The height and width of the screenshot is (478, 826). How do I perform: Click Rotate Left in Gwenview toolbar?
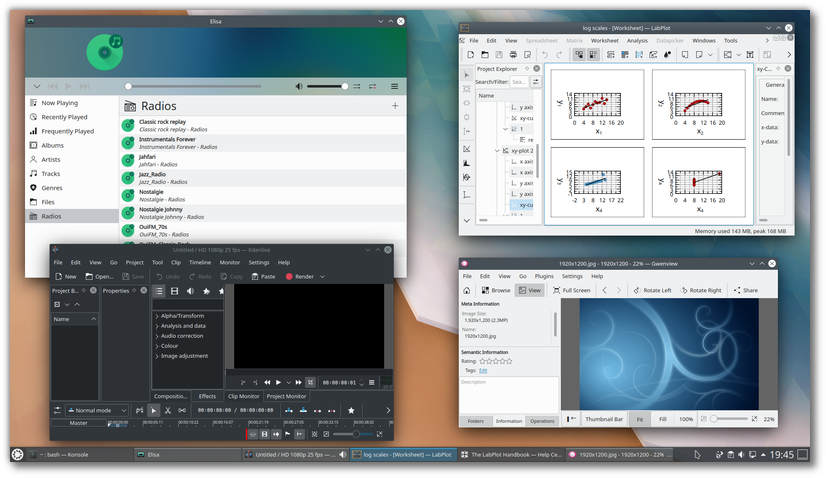coord(654,290)
